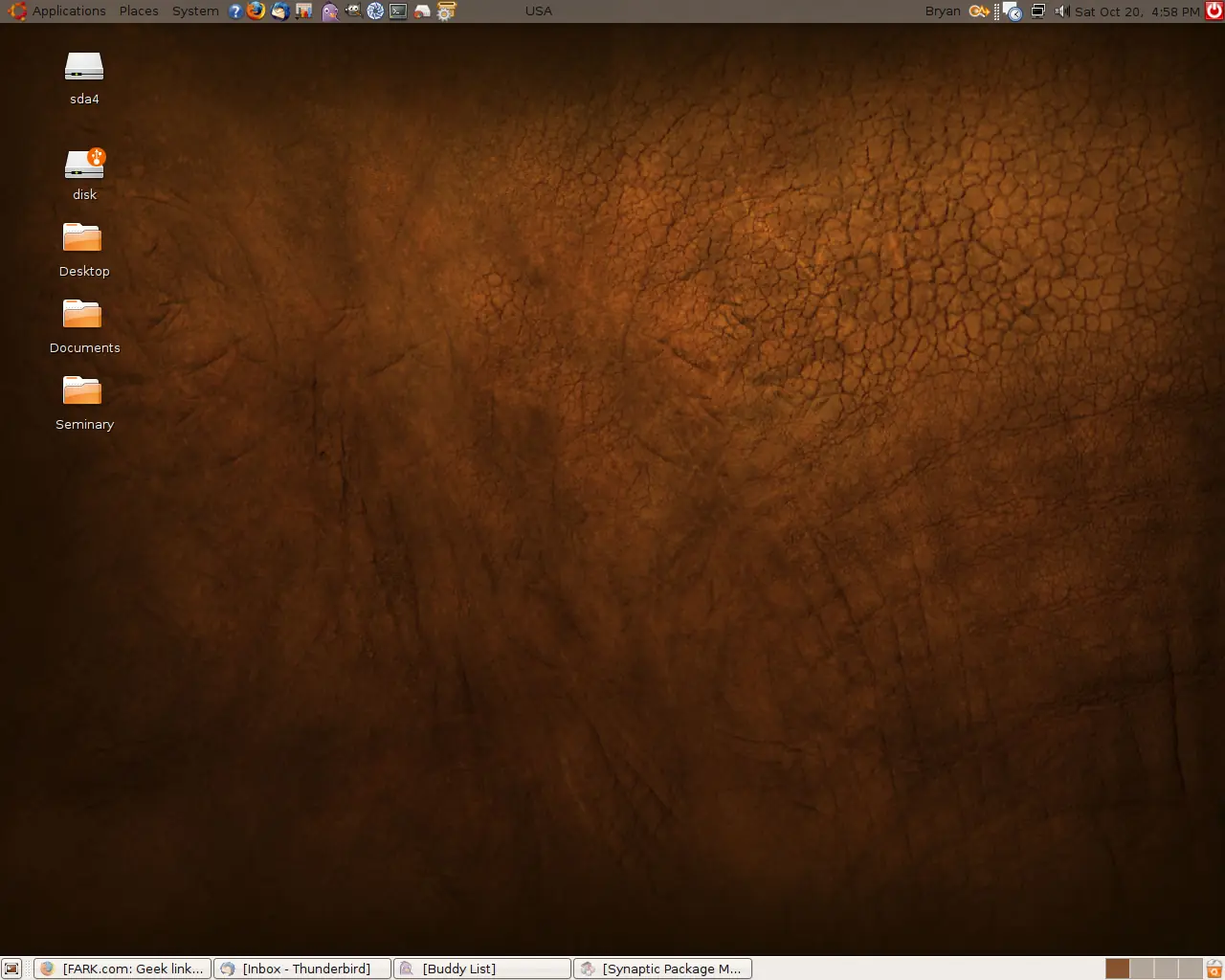Open the System menu
The height and width of the screenshot is (980, 1225).
[195, 11]
